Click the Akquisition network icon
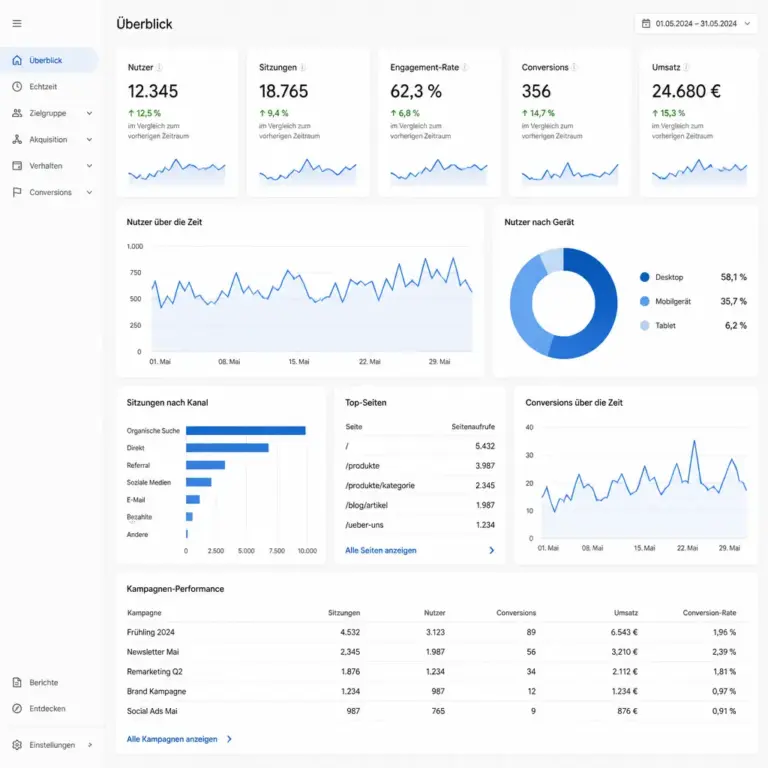 tap(17, 140)
